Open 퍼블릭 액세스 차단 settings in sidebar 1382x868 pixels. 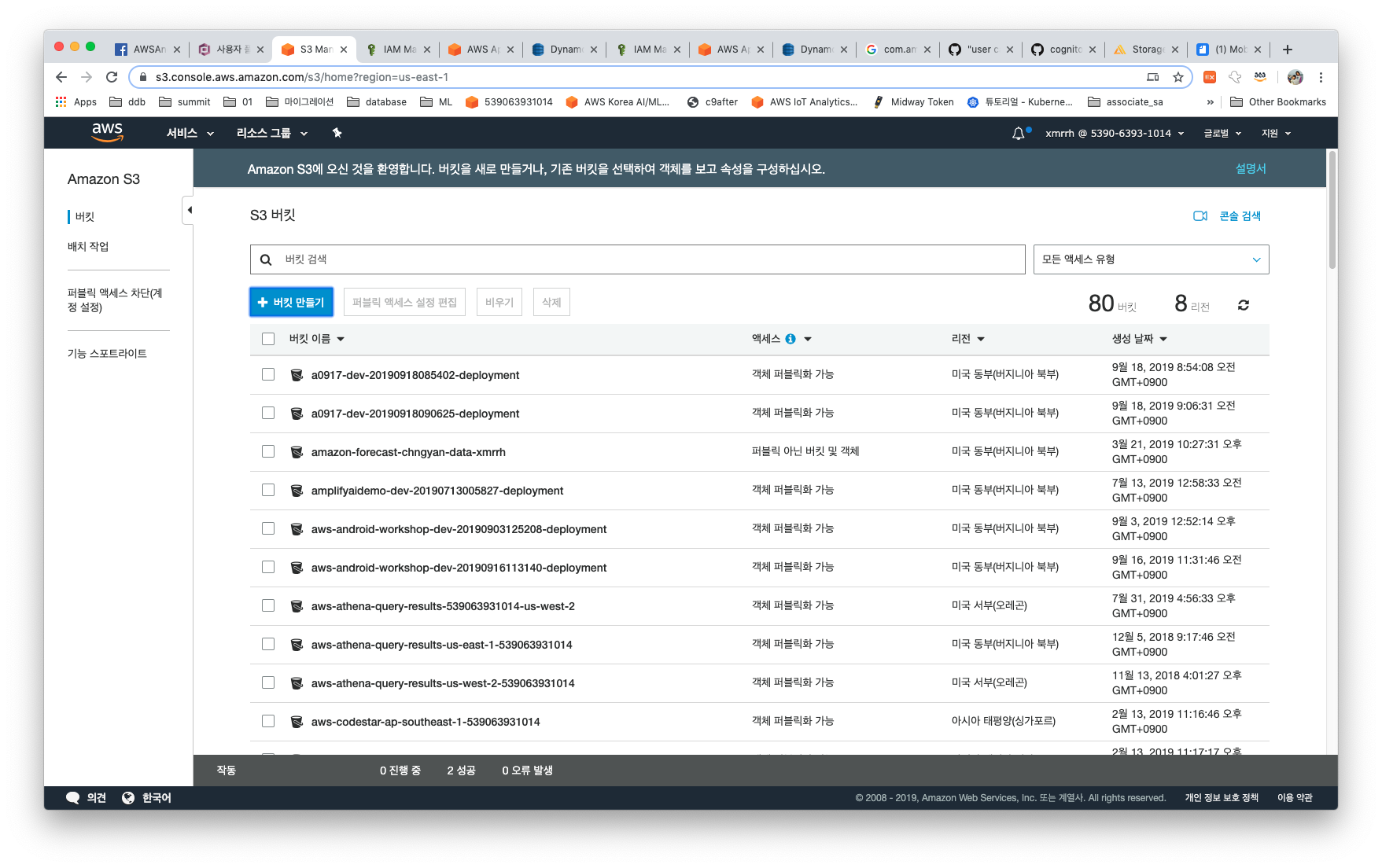point(115,300)
